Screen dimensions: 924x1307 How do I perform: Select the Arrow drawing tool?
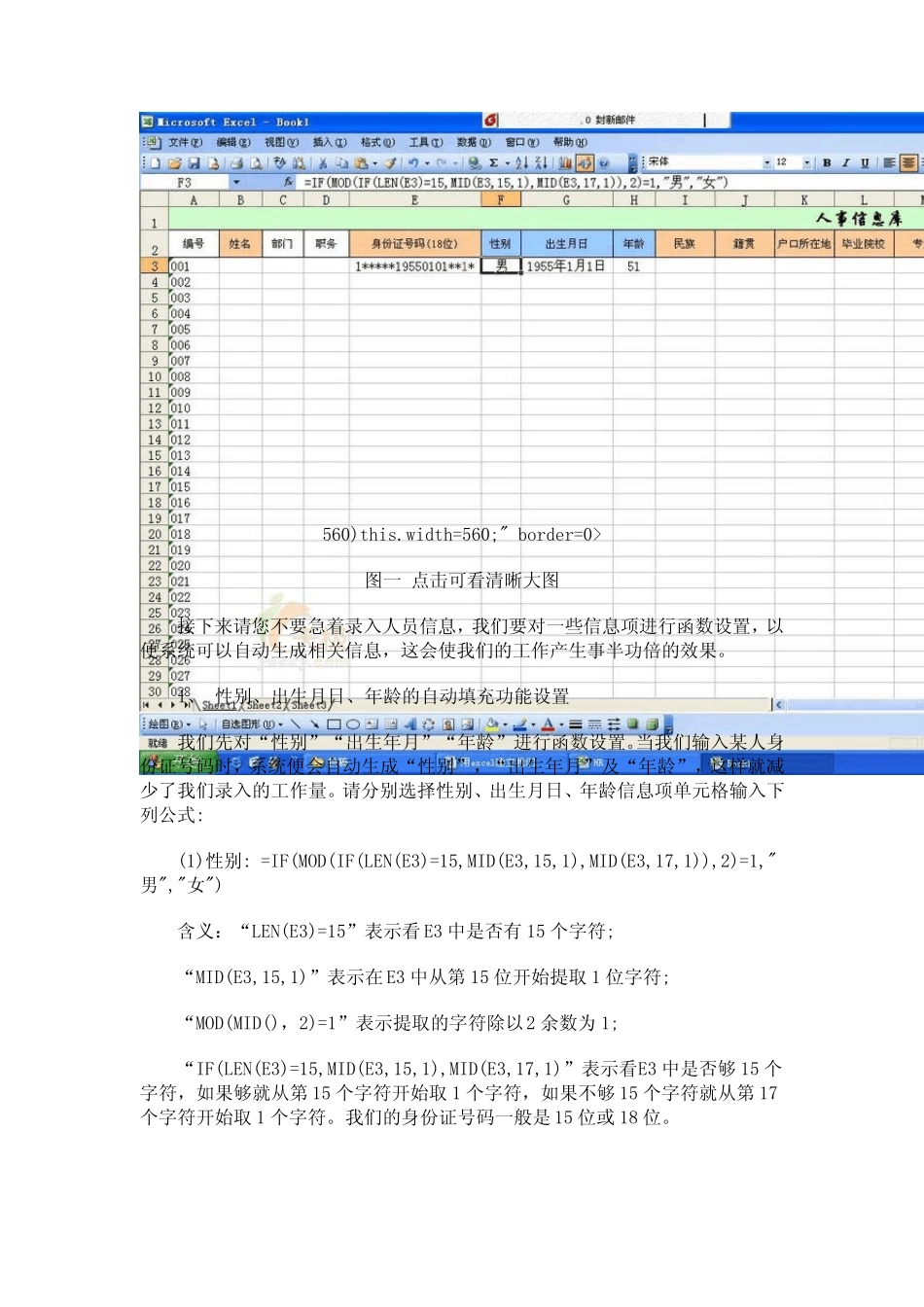point(314,724)
